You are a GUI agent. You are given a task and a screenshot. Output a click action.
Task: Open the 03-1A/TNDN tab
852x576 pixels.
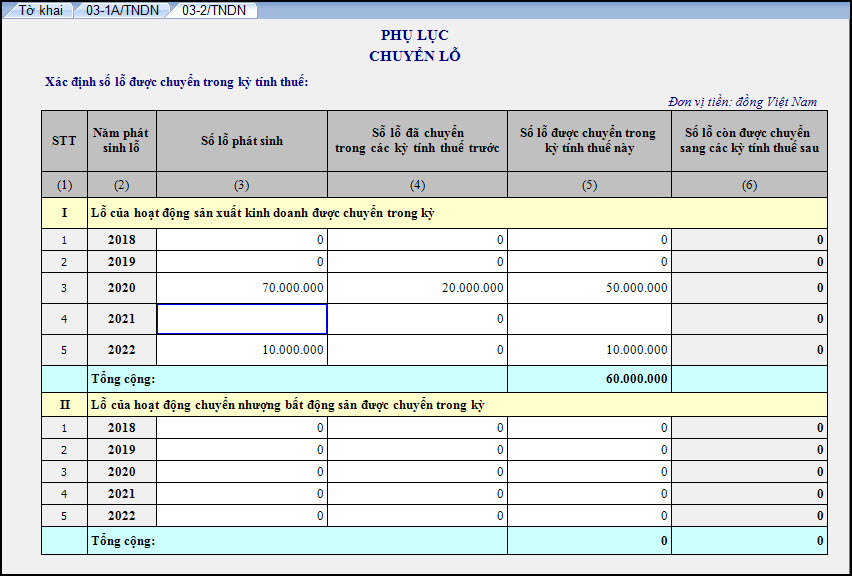pyautogui.click(x=121, y=10)
